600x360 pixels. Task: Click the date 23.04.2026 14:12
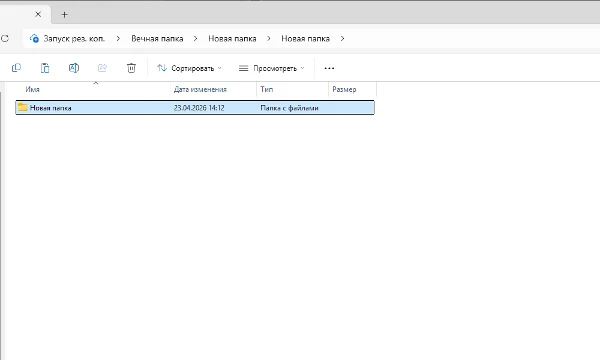tap(199, 108)
